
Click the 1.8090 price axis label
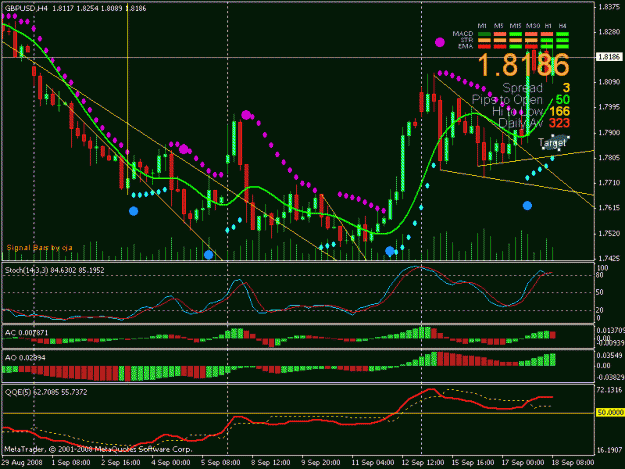609,82
